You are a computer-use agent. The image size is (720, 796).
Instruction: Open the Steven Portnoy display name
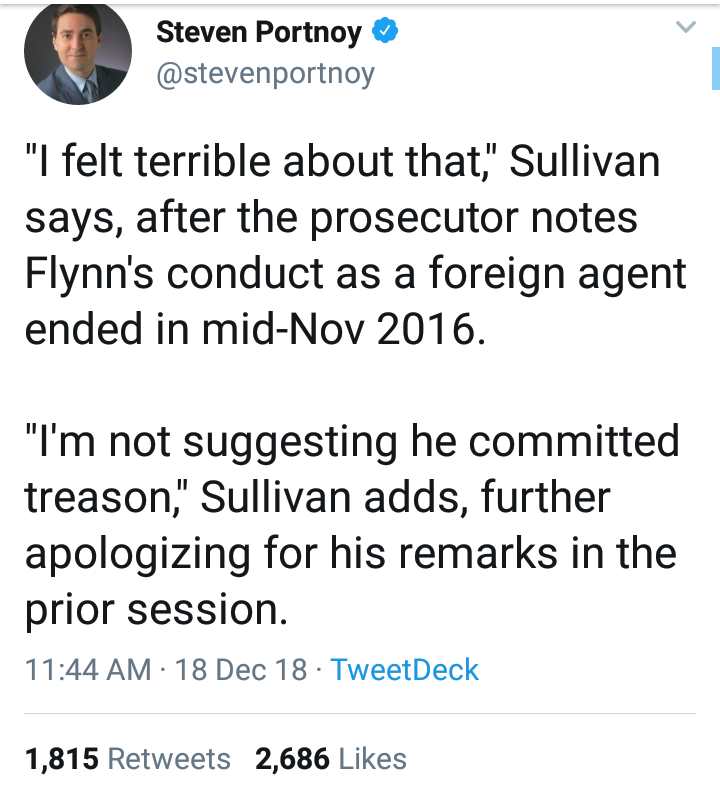[x=259, y=32]
